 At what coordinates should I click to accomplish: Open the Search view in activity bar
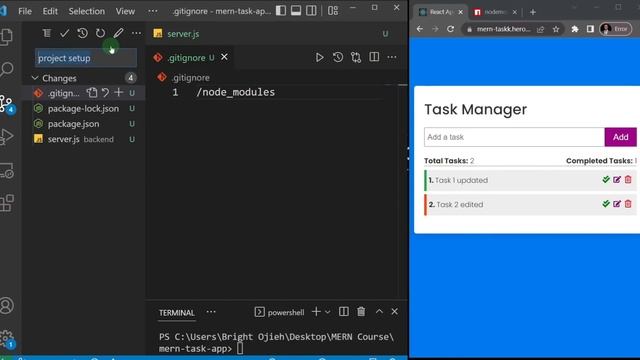[x=7, y=69]
